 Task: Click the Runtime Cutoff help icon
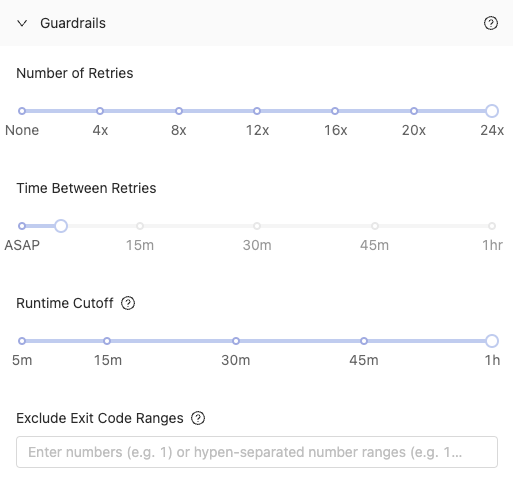(x=128, y=303)
